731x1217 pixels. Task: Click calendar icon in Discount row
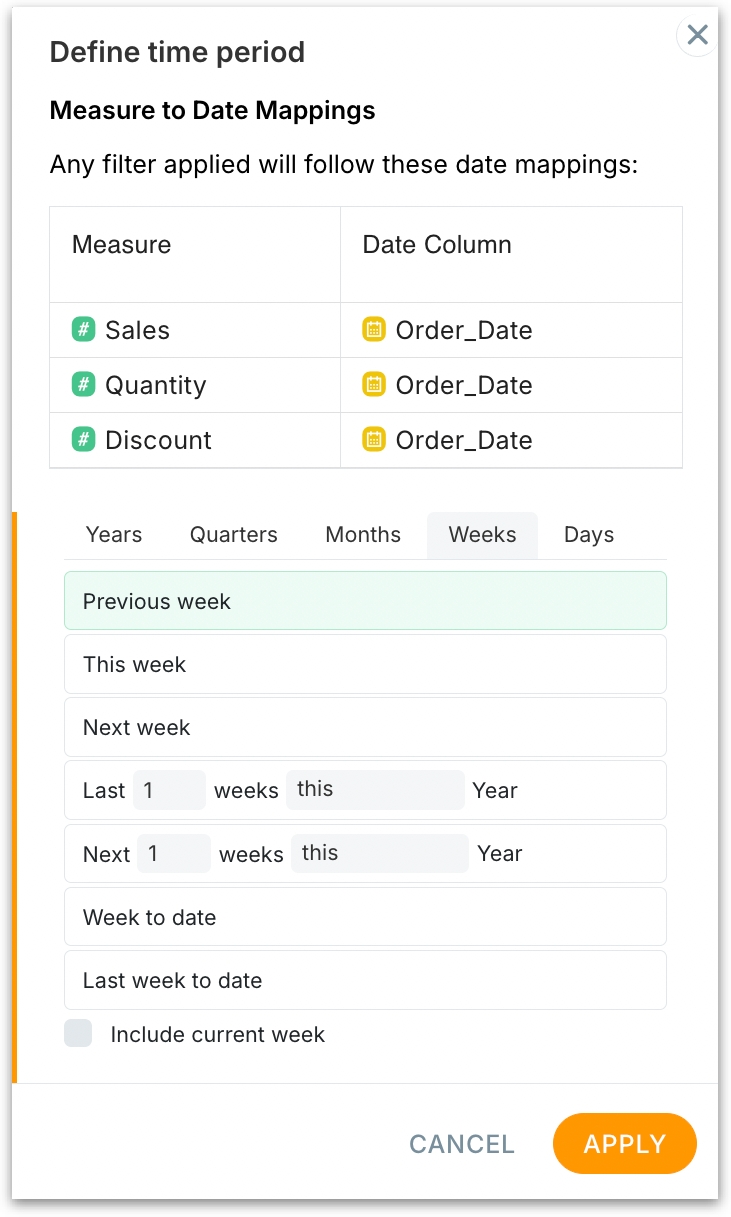tap(374, 440)
